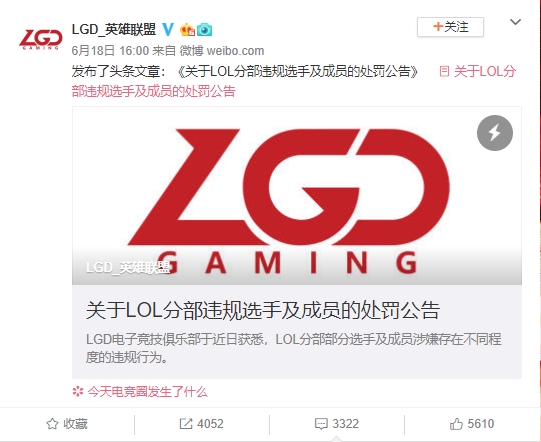Screen dimensions: 541x442
Task: Open the post timestamp 6月18日 16:00
Action: click(110, 51)
